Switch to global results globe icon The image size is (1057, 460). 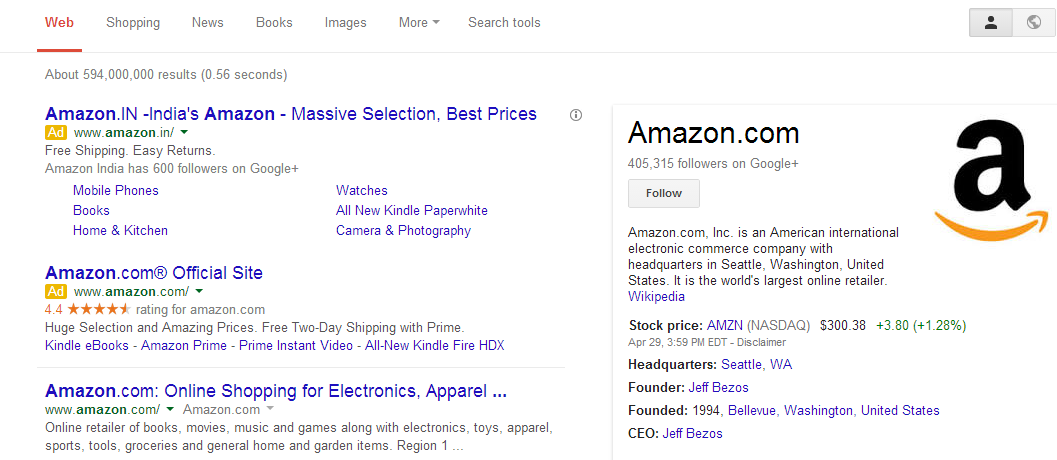tap(1034, 22)
